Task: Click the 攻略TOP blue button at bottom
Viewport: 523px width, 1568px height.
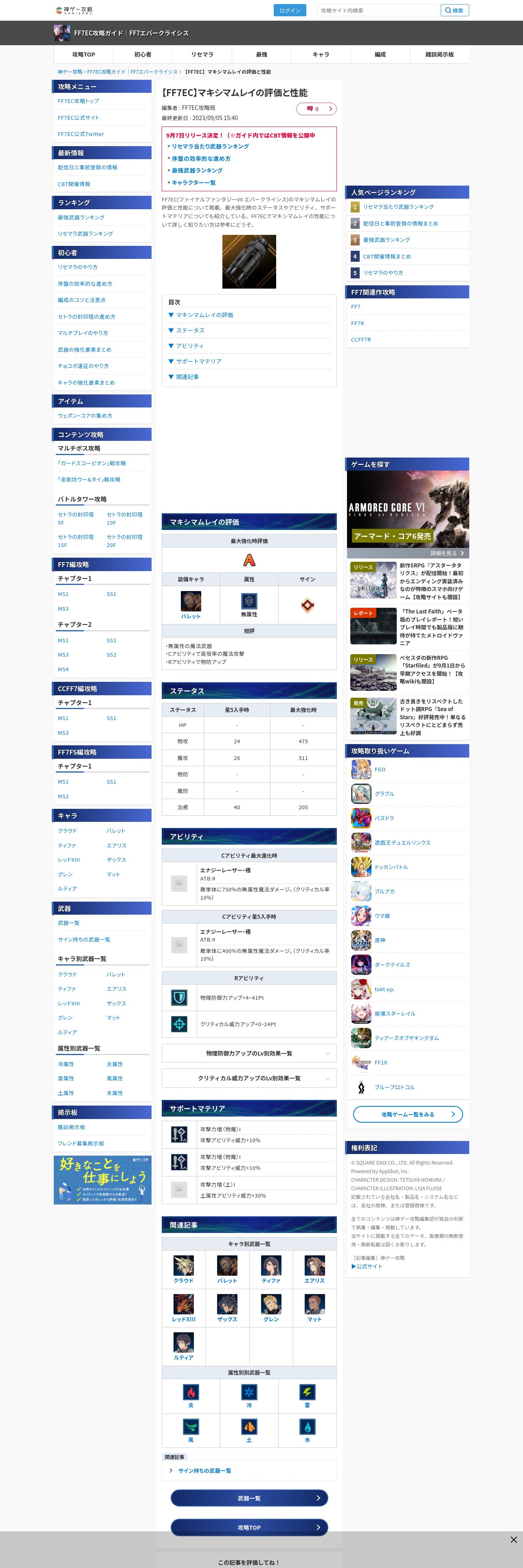Action: click(x=249, y=1527)
